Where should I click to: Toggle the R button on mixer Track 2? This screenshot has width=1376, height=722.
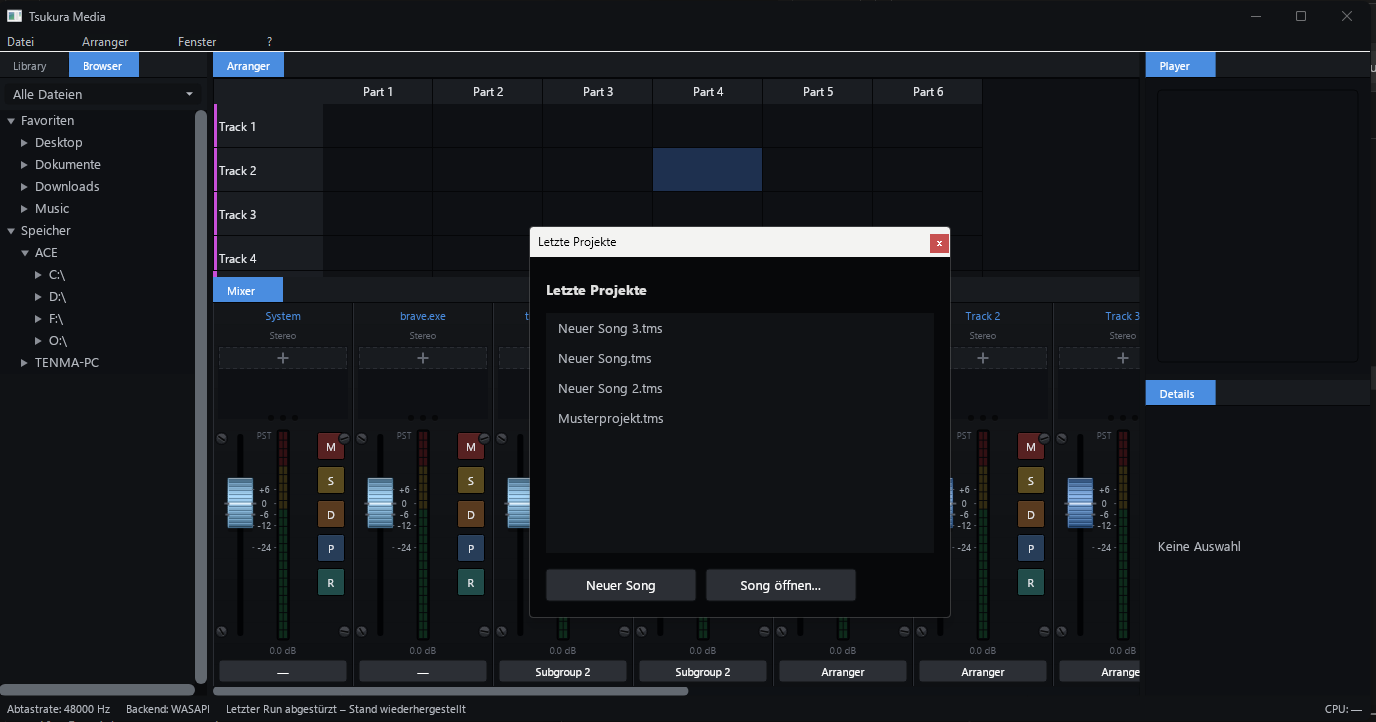click(1031, 582)
